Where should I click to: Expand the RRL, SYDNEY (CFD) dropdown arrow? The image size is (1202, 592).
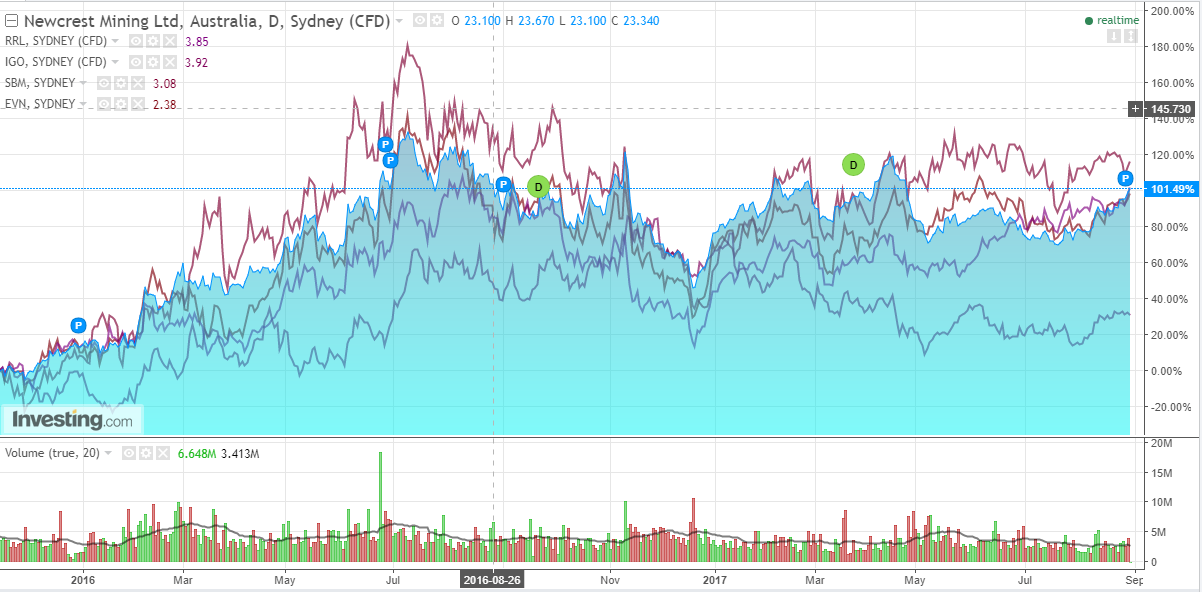click(x=115, y=41)
